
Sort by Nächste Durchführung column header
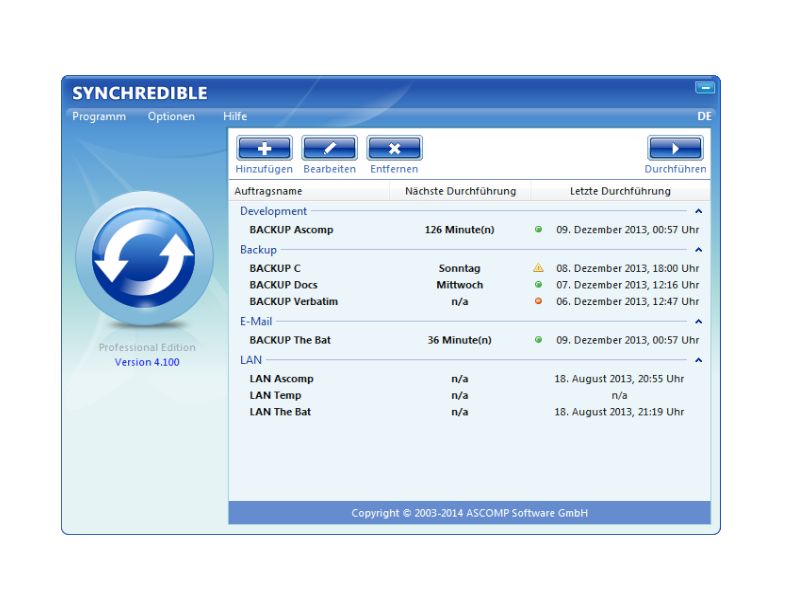point(460,191)
